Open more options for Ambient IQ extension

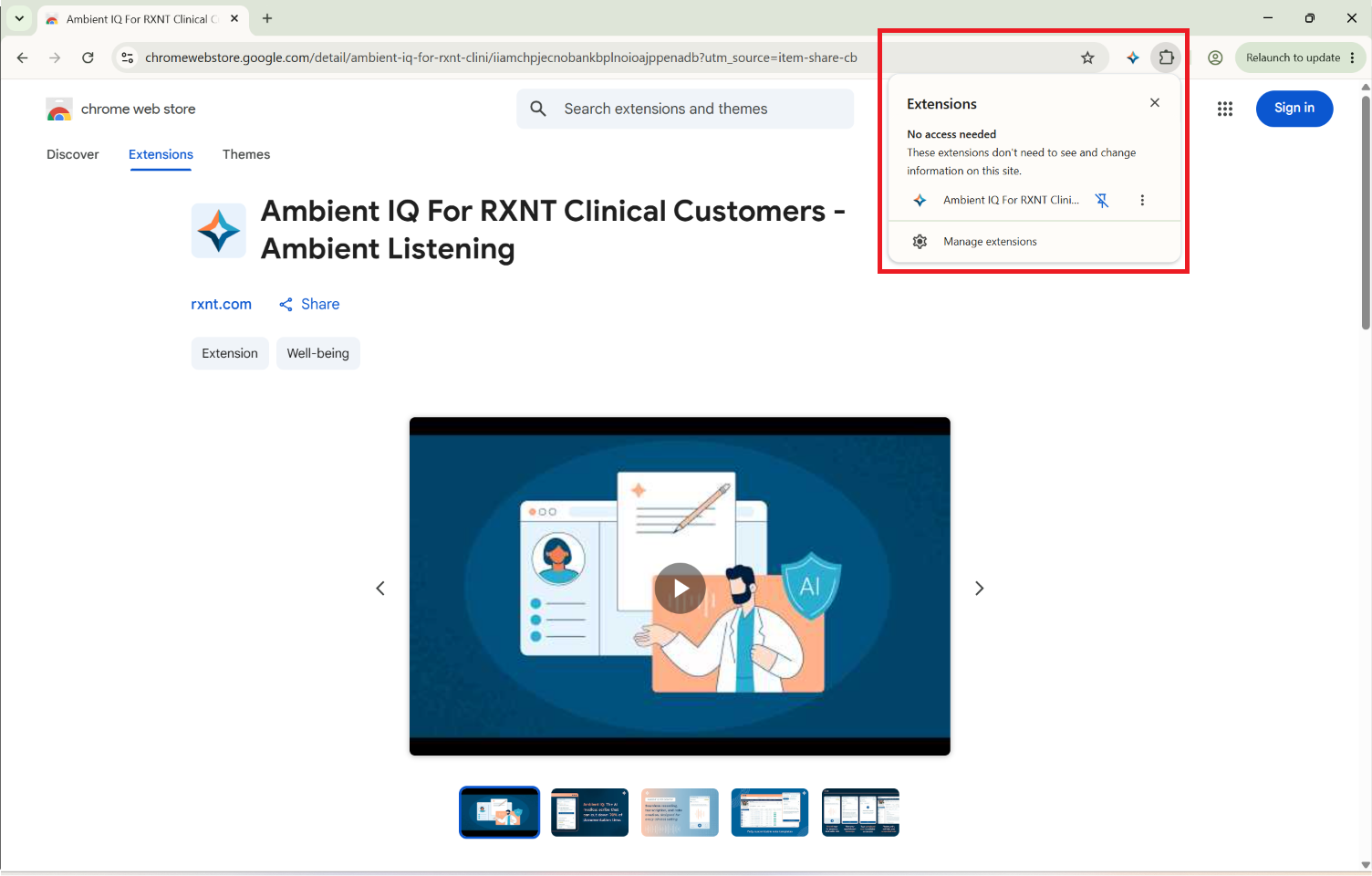tap(1142, 200)
